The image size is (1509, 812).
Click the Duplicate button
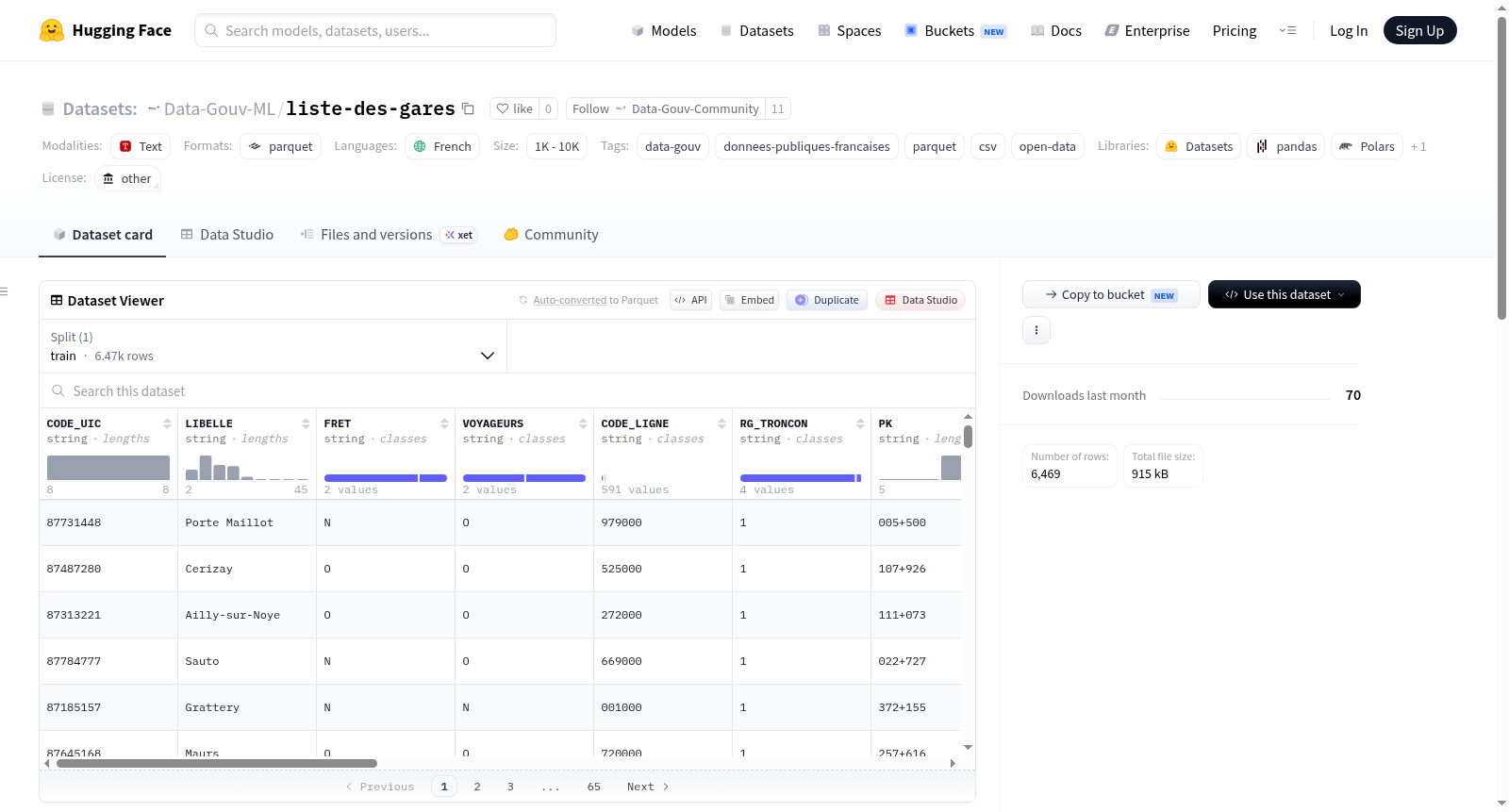[827, 300]
